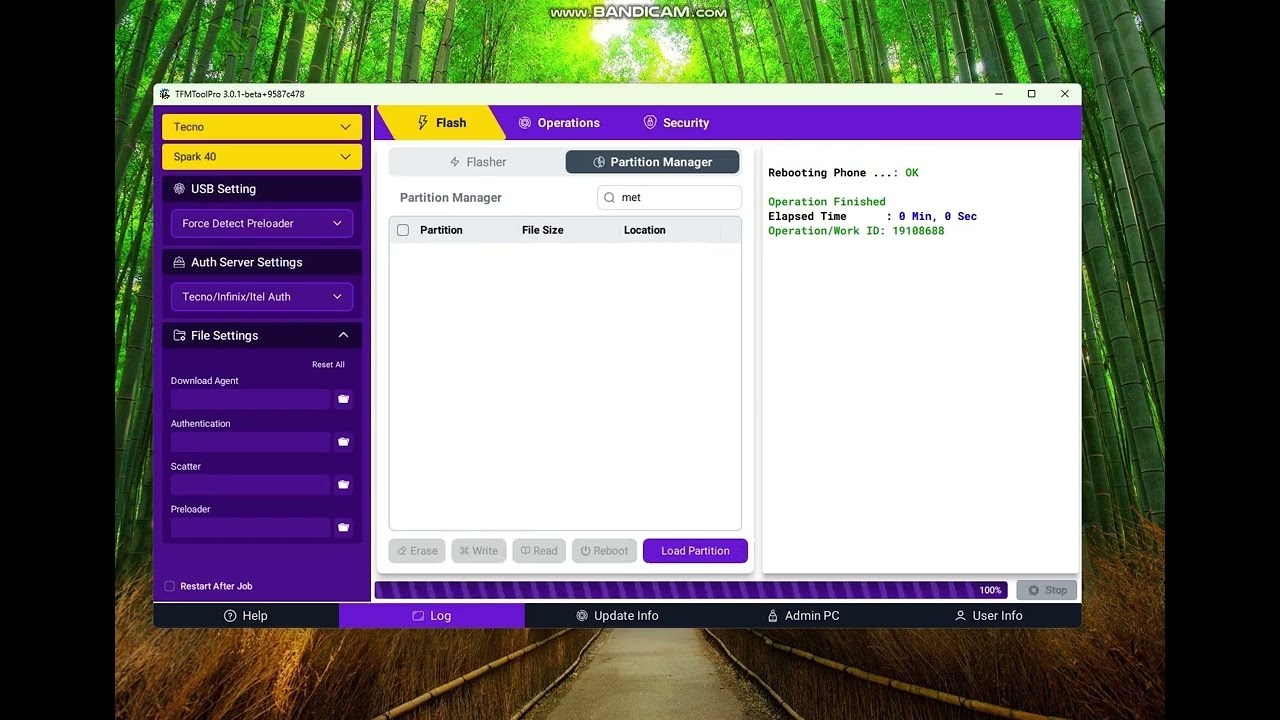
Task: Click the TFMToolPro app icon in title bar
Action: [x=165, y=94]
